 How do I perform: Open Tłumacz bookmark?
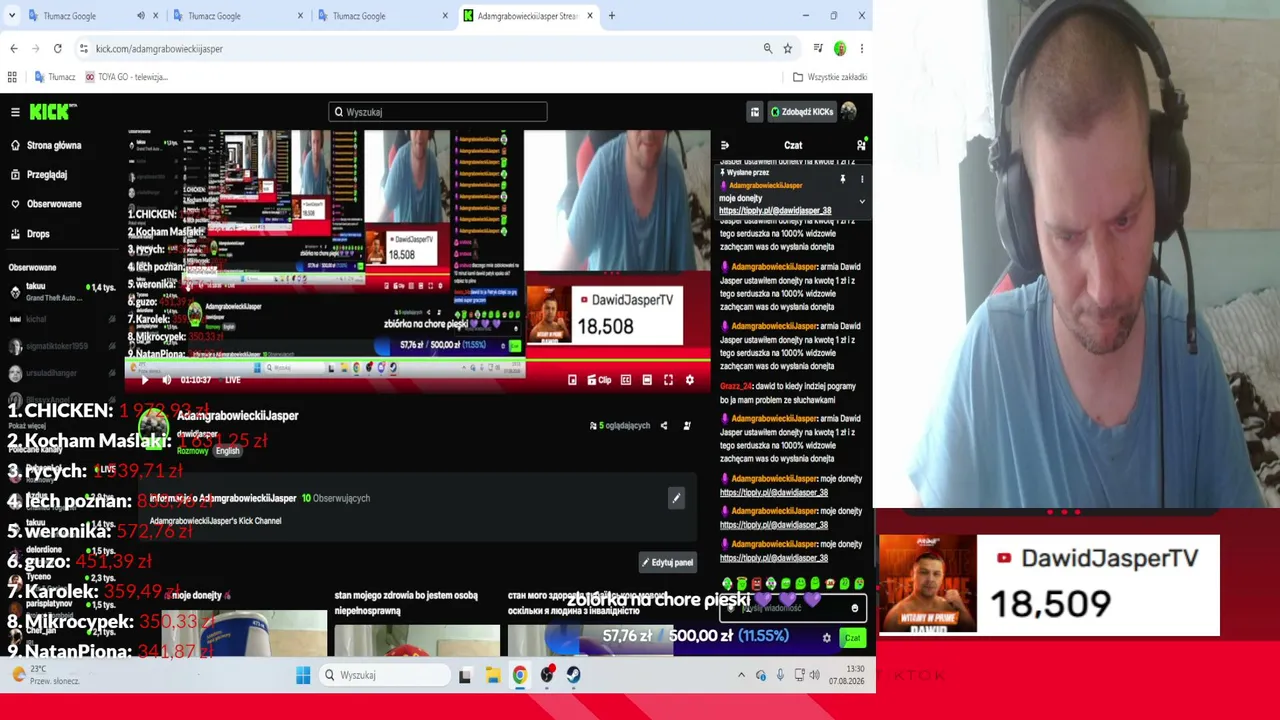click(55, 77)
